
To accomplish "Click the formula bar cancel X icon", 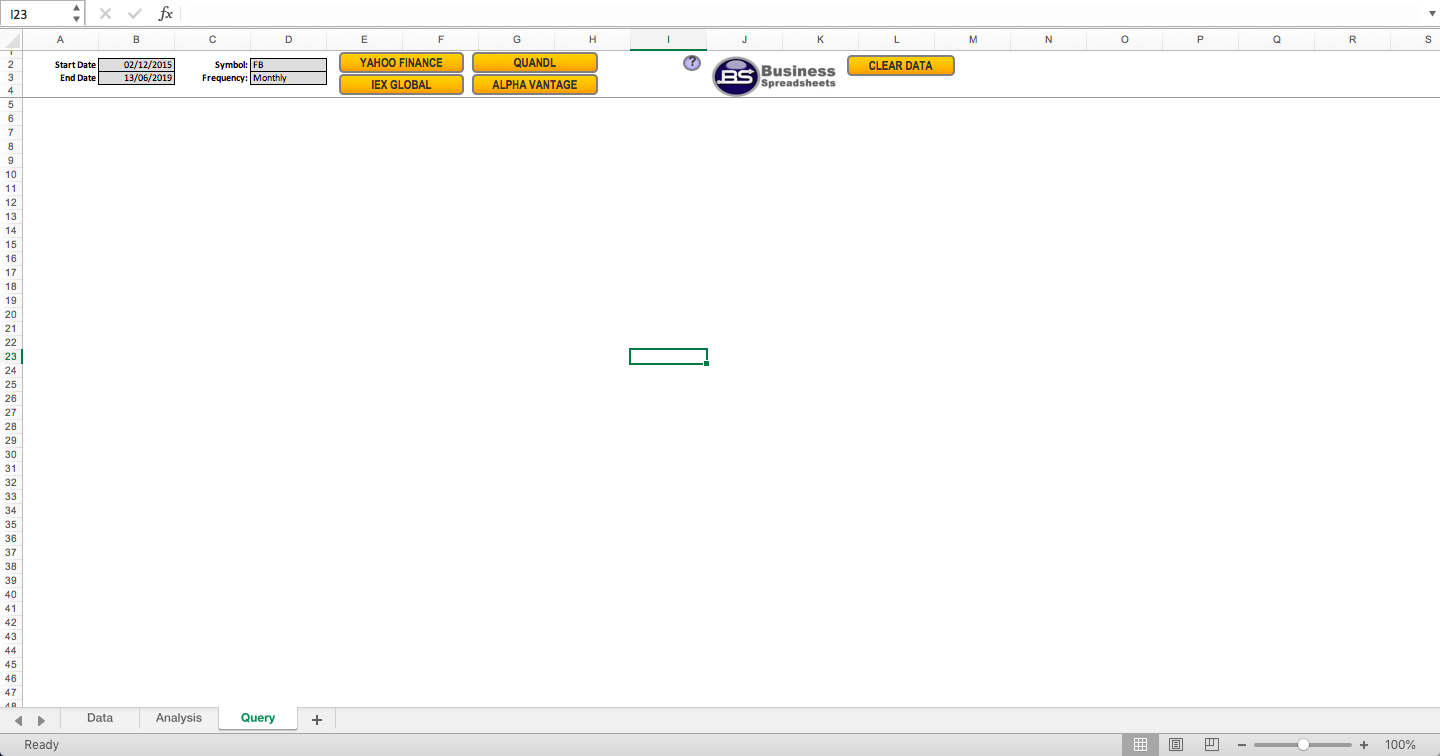I will (105, 14).
